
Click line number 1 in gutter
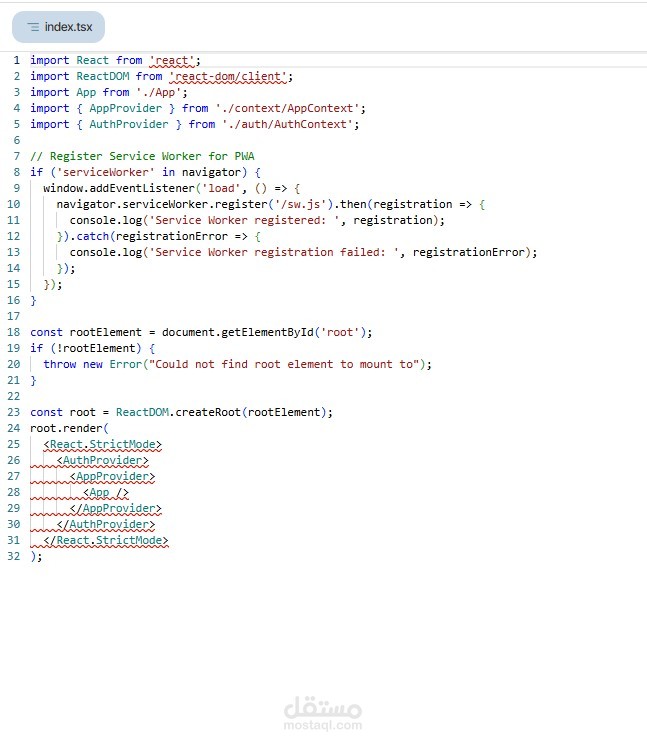[x=17, y=60]
